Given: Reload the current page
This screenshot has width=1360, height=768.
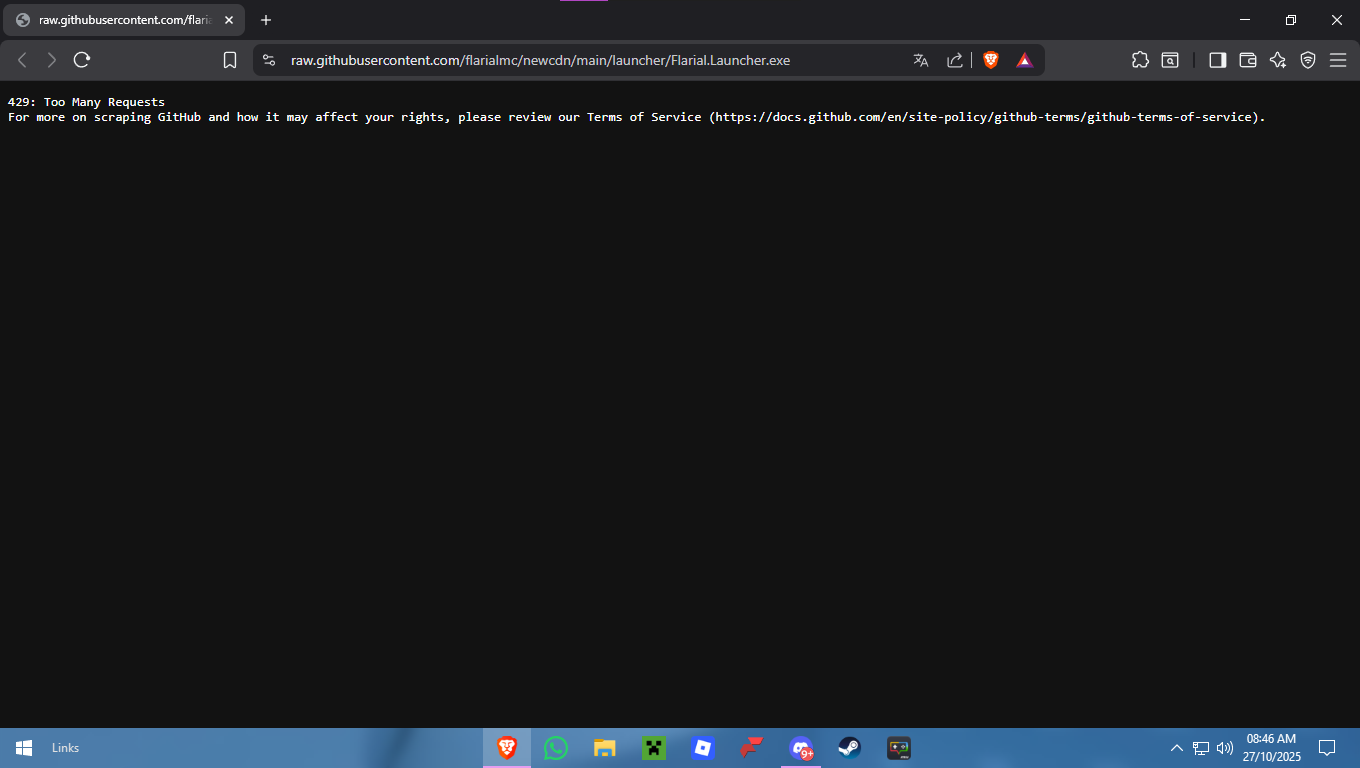Looking at the screenshot, I should (82, 60).
